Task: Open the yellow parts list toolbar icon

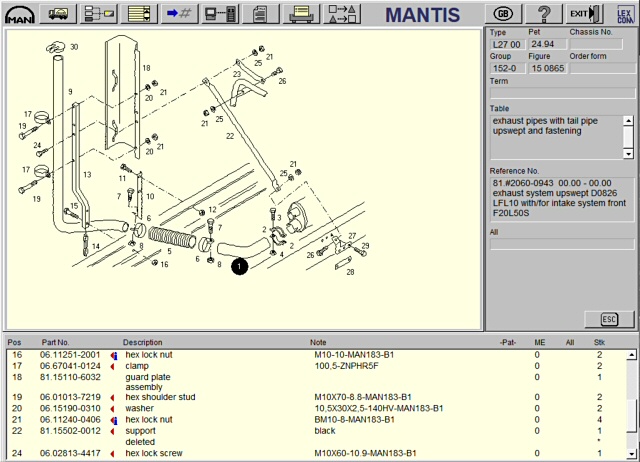Action: pyautogui.click(x=139, y=14)
